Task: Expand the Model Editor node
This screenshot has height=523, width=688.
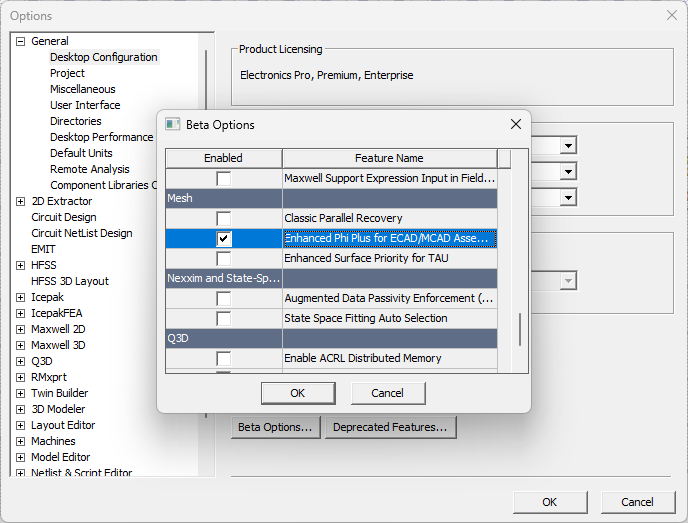Action: point(20,458)
